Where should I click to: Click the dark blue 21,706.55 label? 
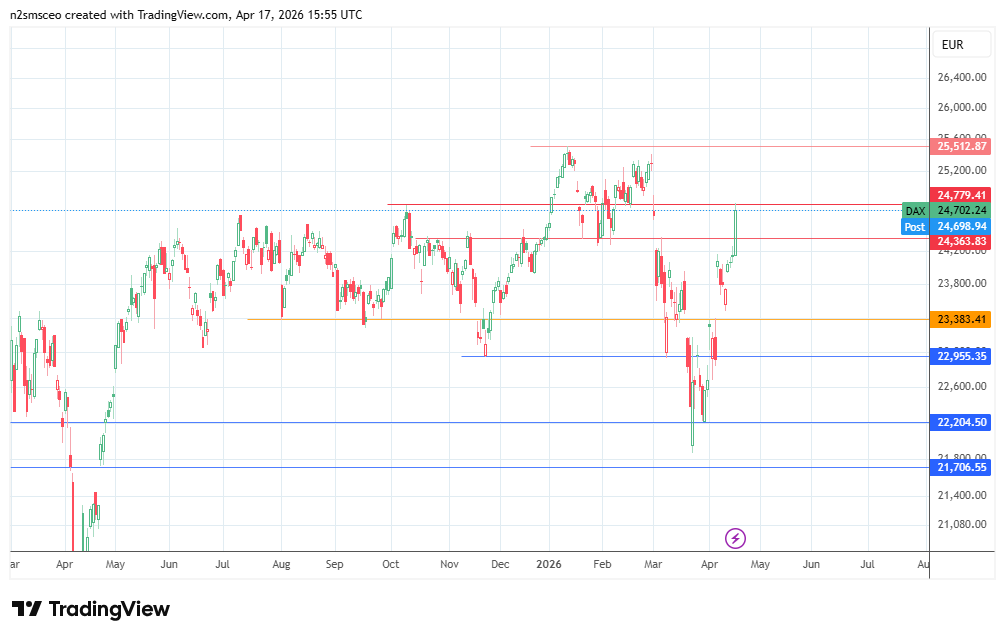[x=962, y=467]
